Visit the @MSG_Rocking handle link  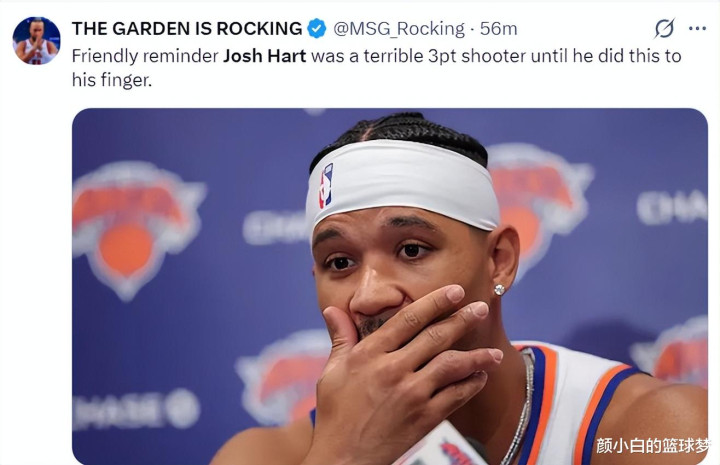coord(399,28)
